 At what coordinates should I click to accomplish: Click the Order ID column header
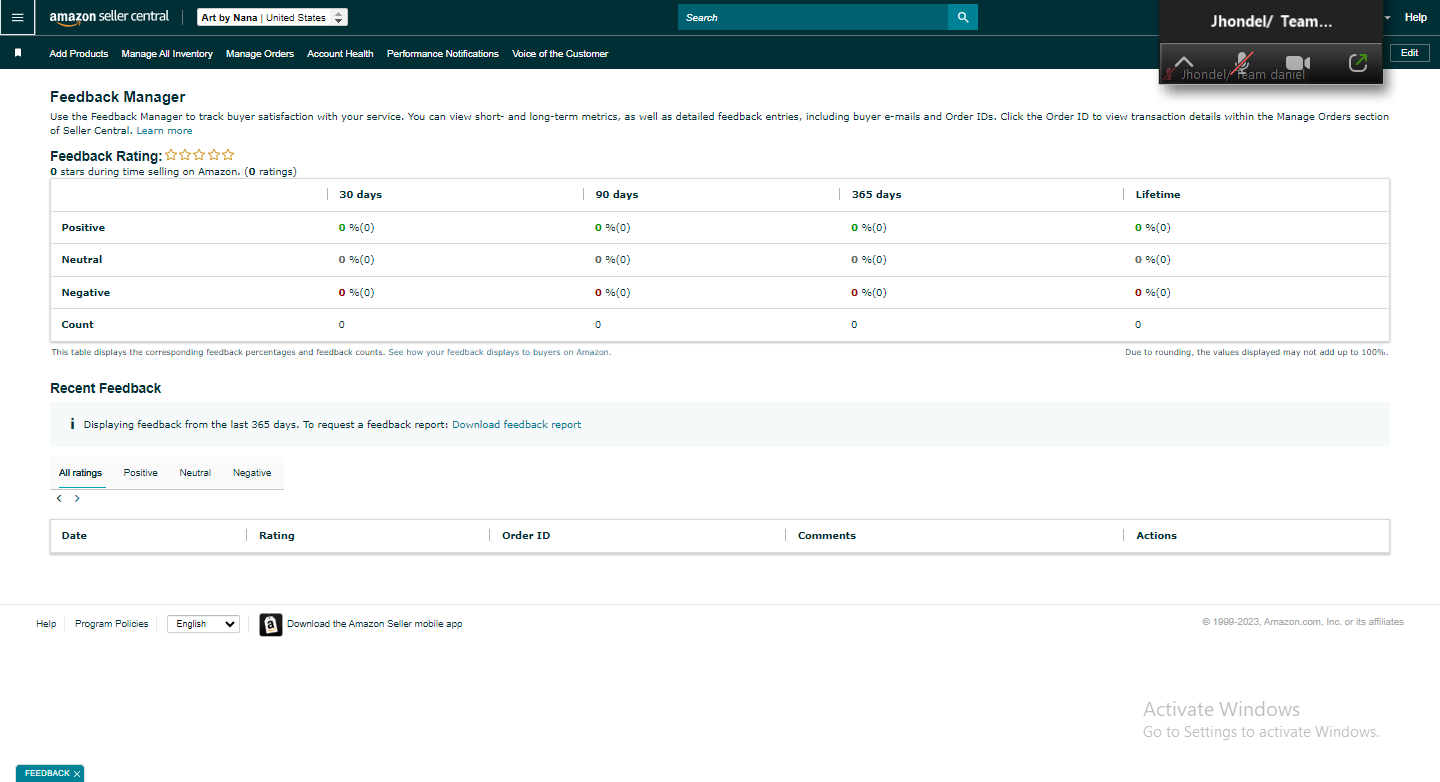[526, 536]
